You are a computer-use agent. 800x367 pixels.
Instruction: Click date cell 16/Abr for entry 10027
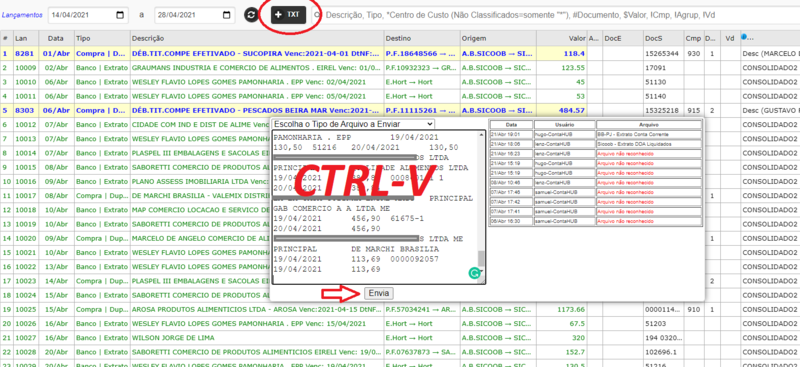[56, 338]
